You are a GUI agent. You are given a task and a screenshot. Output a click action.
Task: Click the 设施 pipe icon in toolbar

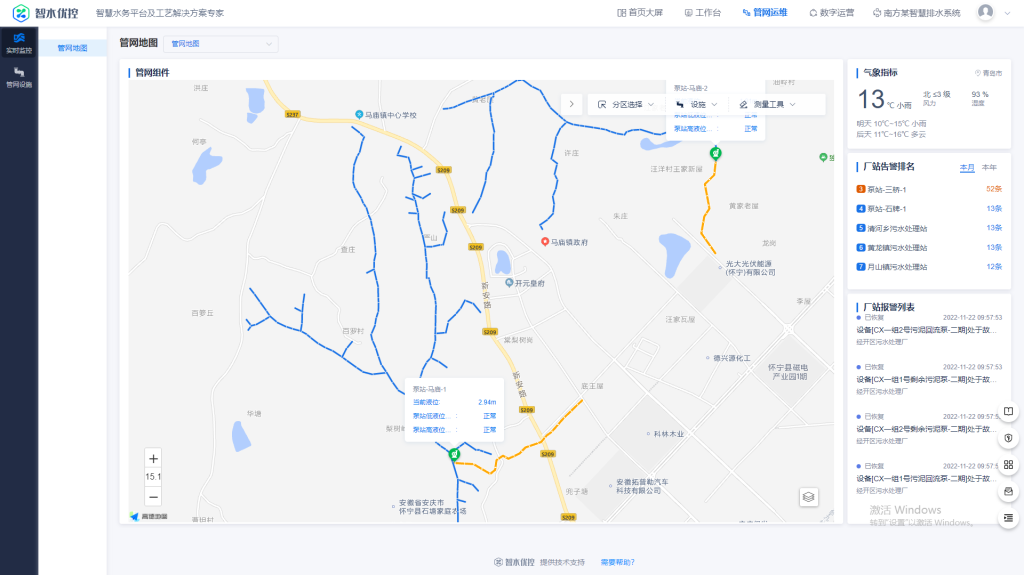click(680, 105)
